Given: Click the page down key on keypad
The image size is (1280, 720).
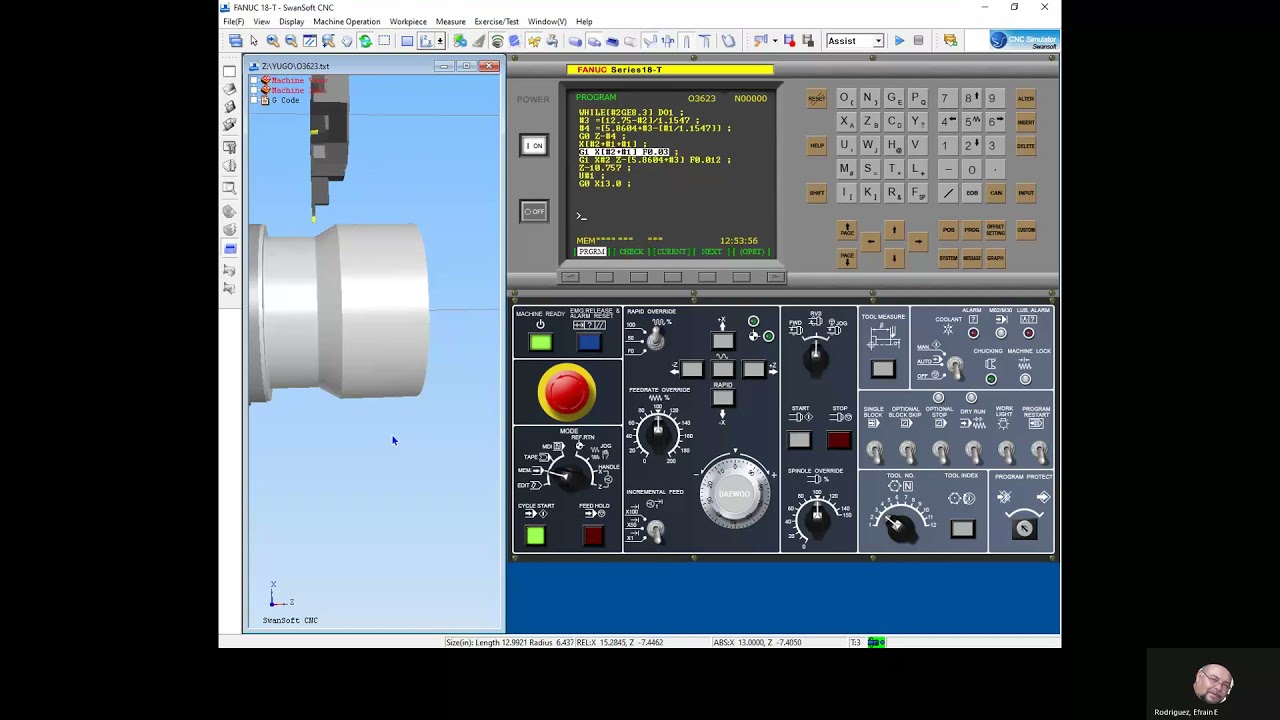Looking at the screenshot, I should click(847, 258).
